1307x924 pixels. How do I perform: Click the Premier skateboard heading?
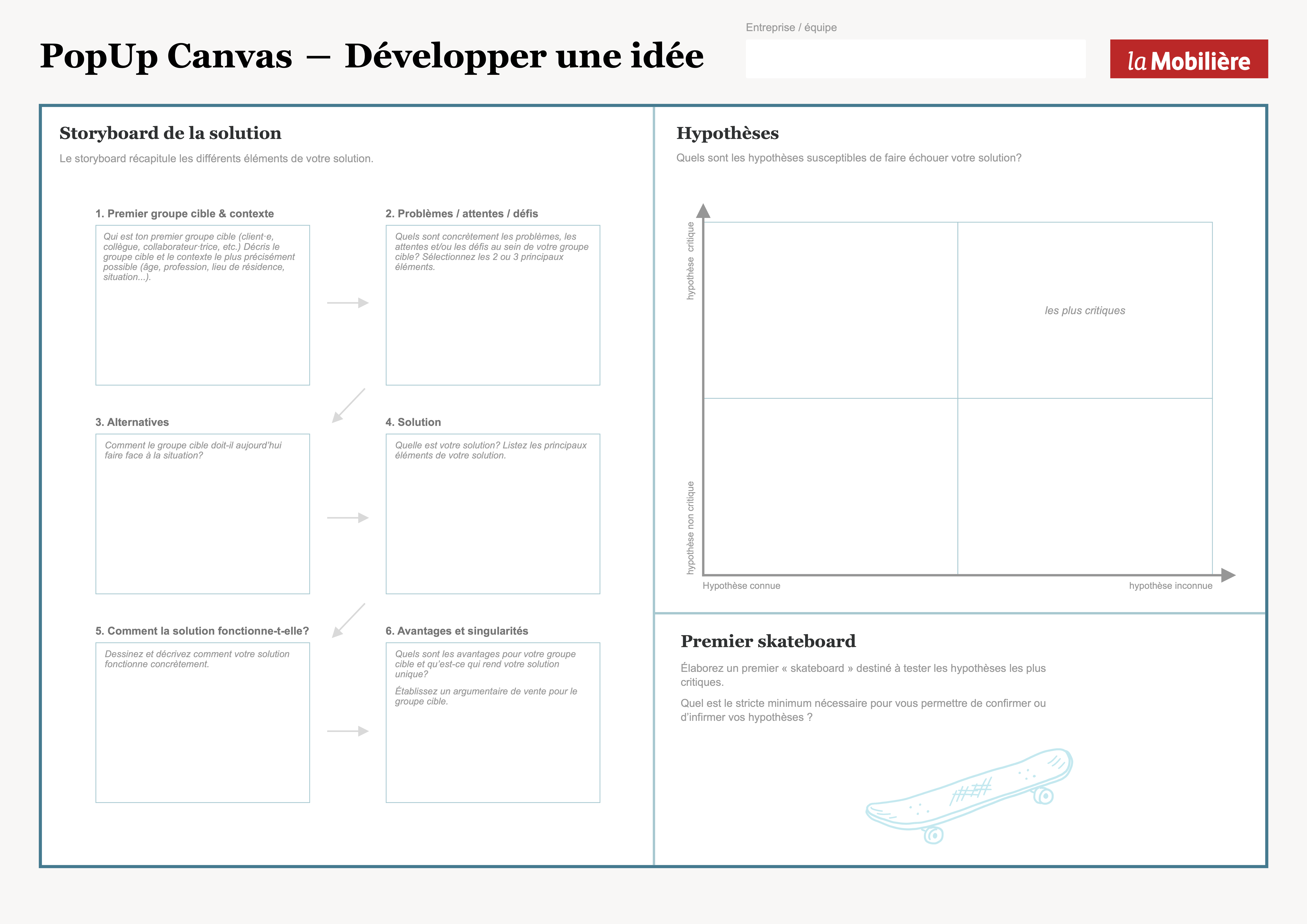point(768,641)
